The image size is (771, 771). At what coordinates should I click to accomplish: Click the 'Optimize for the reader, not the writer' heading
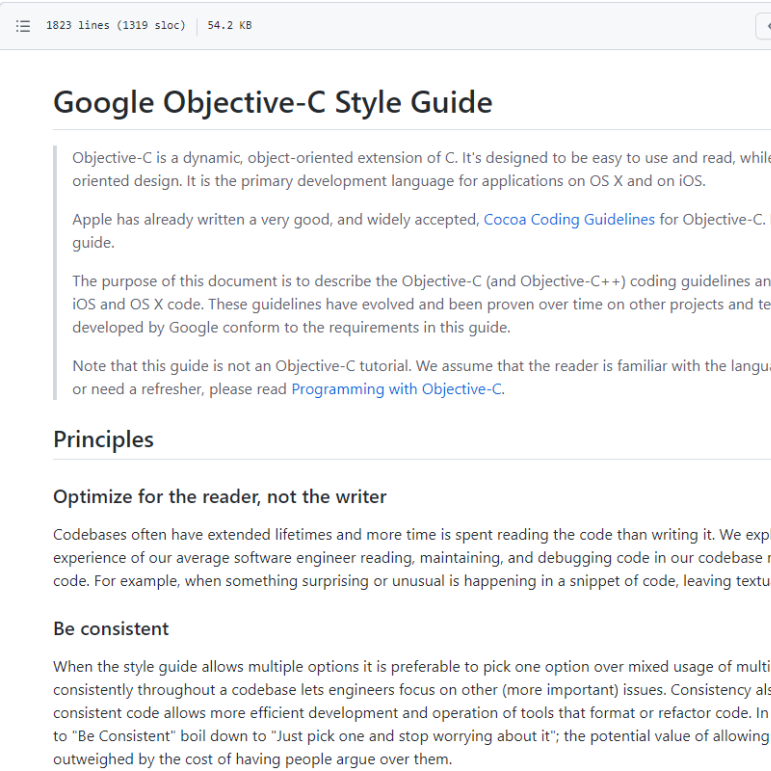[x=220, y=497]
